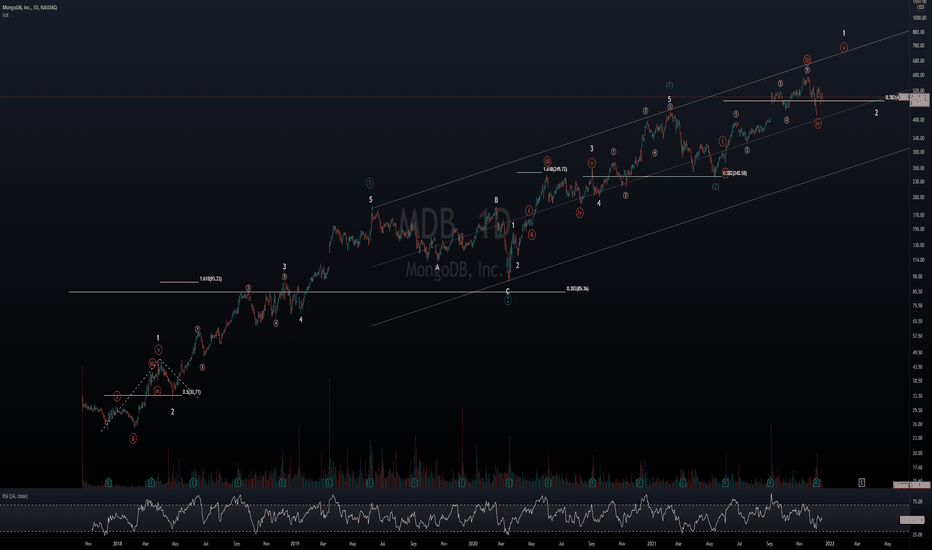Click the last filled earnings marker near December 2021
932x550 pixels.
(x=817, y=482)
